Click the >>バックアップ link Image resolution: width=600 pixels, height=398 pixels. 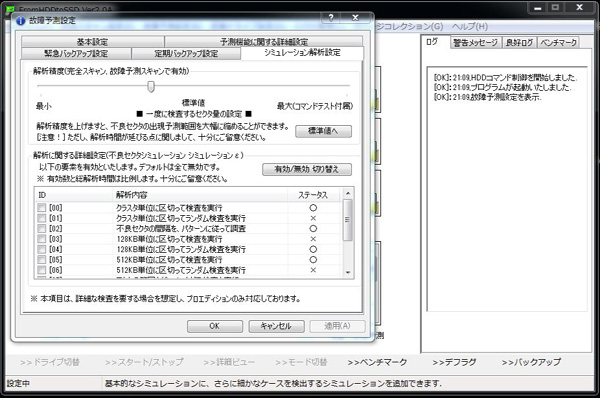(x=531, y=362)
